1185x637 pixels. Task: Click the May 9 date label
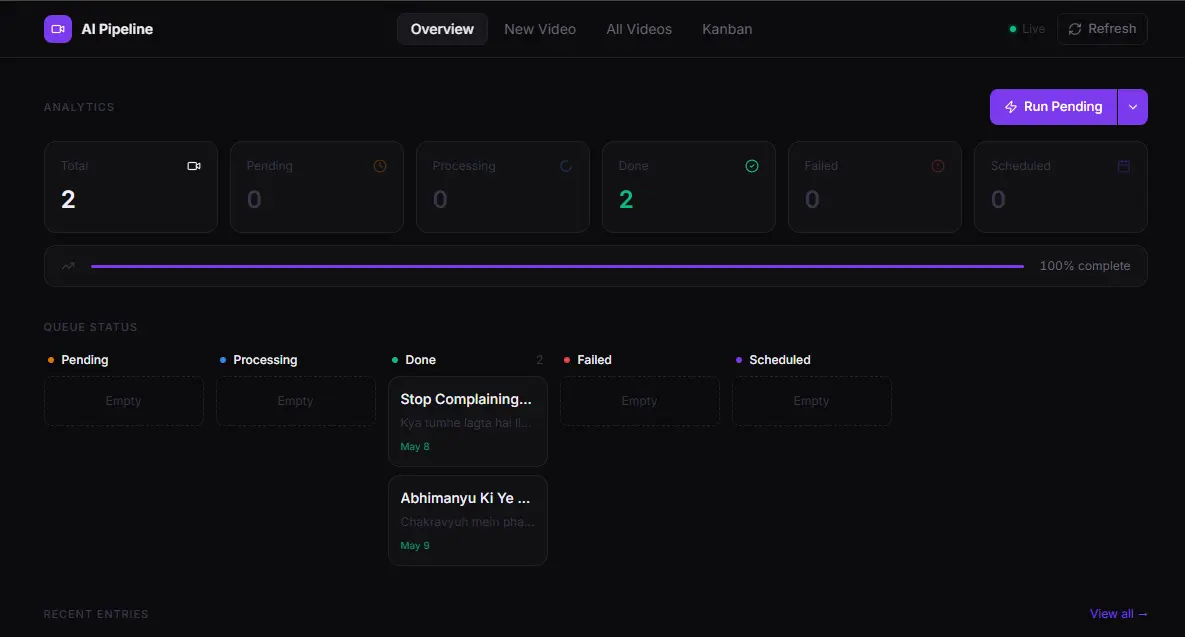point(415,546)
